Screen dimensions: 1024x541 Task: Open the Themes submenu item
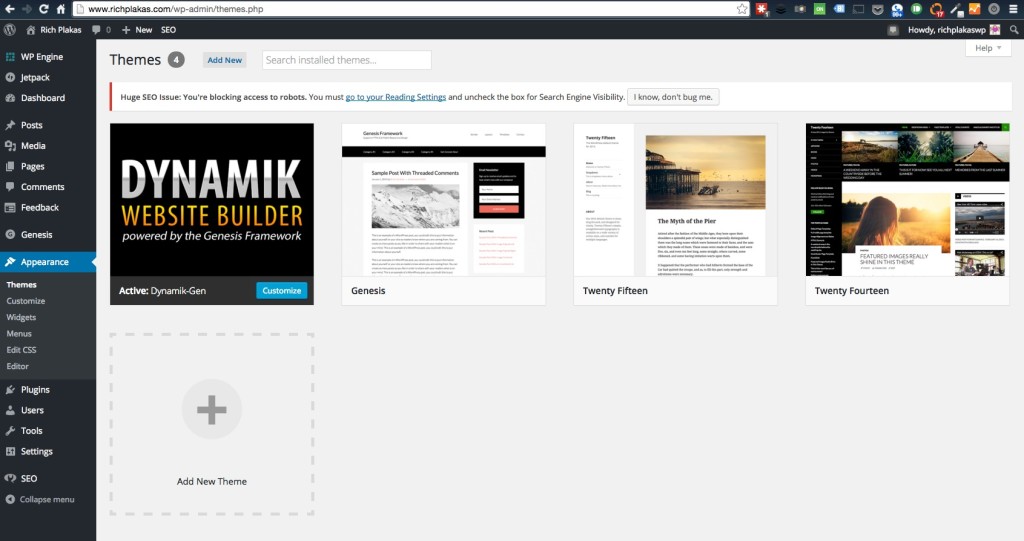tap(22, 285)
